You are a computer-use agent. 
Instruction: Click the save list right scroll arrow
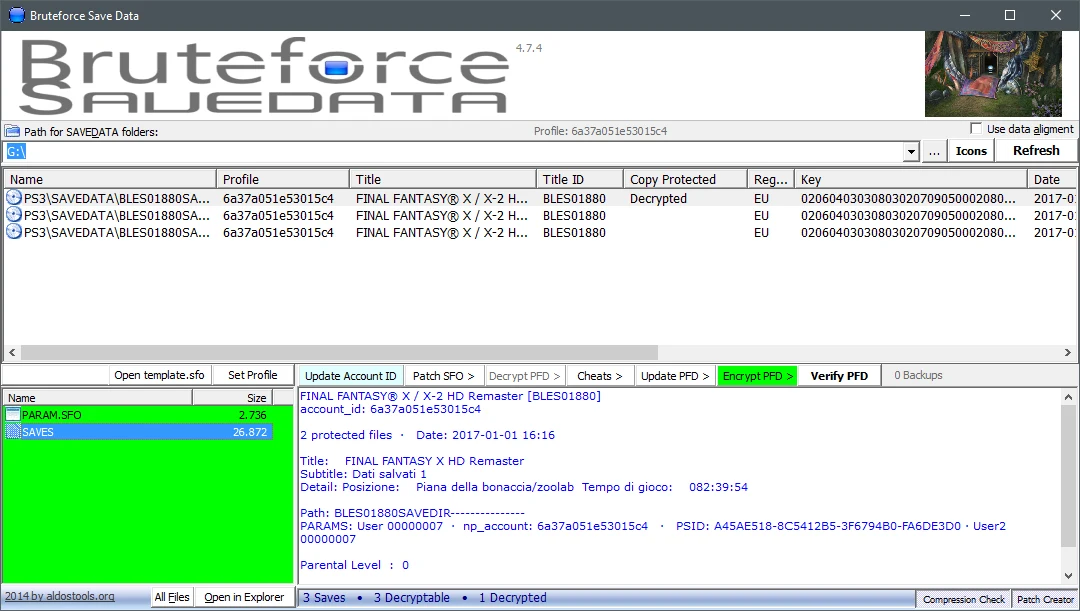point(1068,352)
